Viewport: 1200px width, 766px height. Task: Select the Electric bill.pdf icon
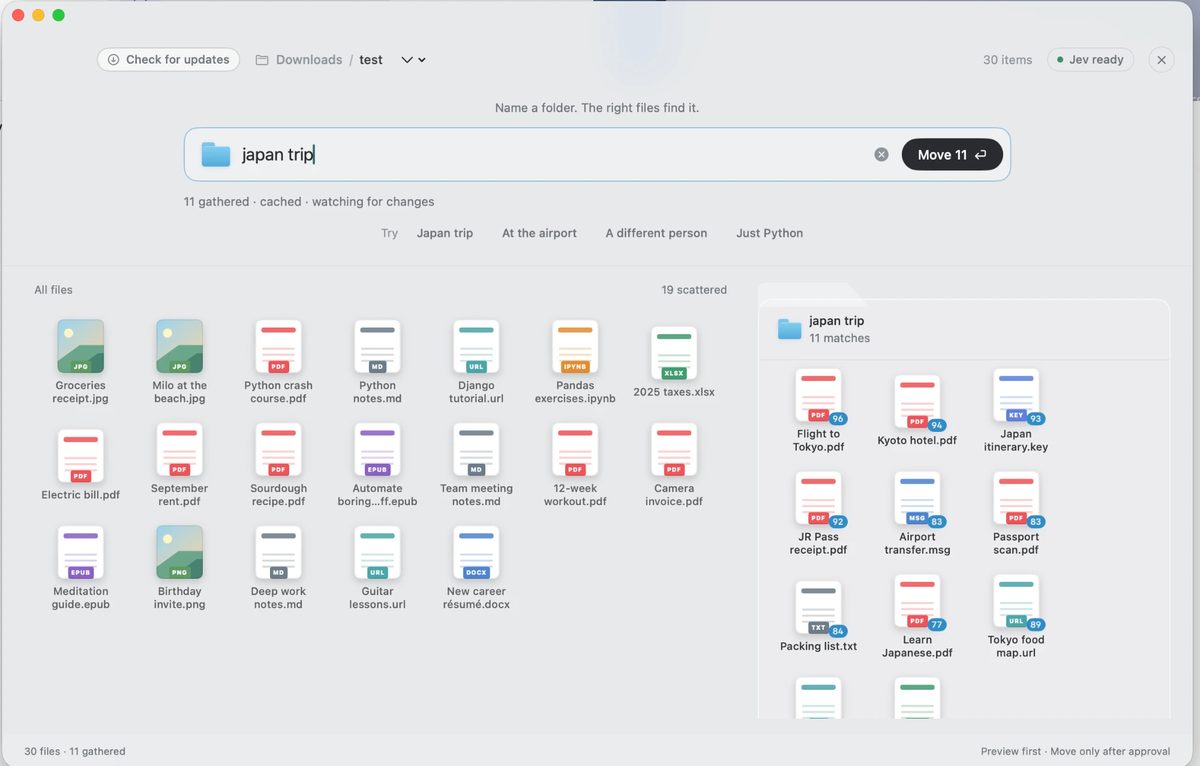point(81,456)
